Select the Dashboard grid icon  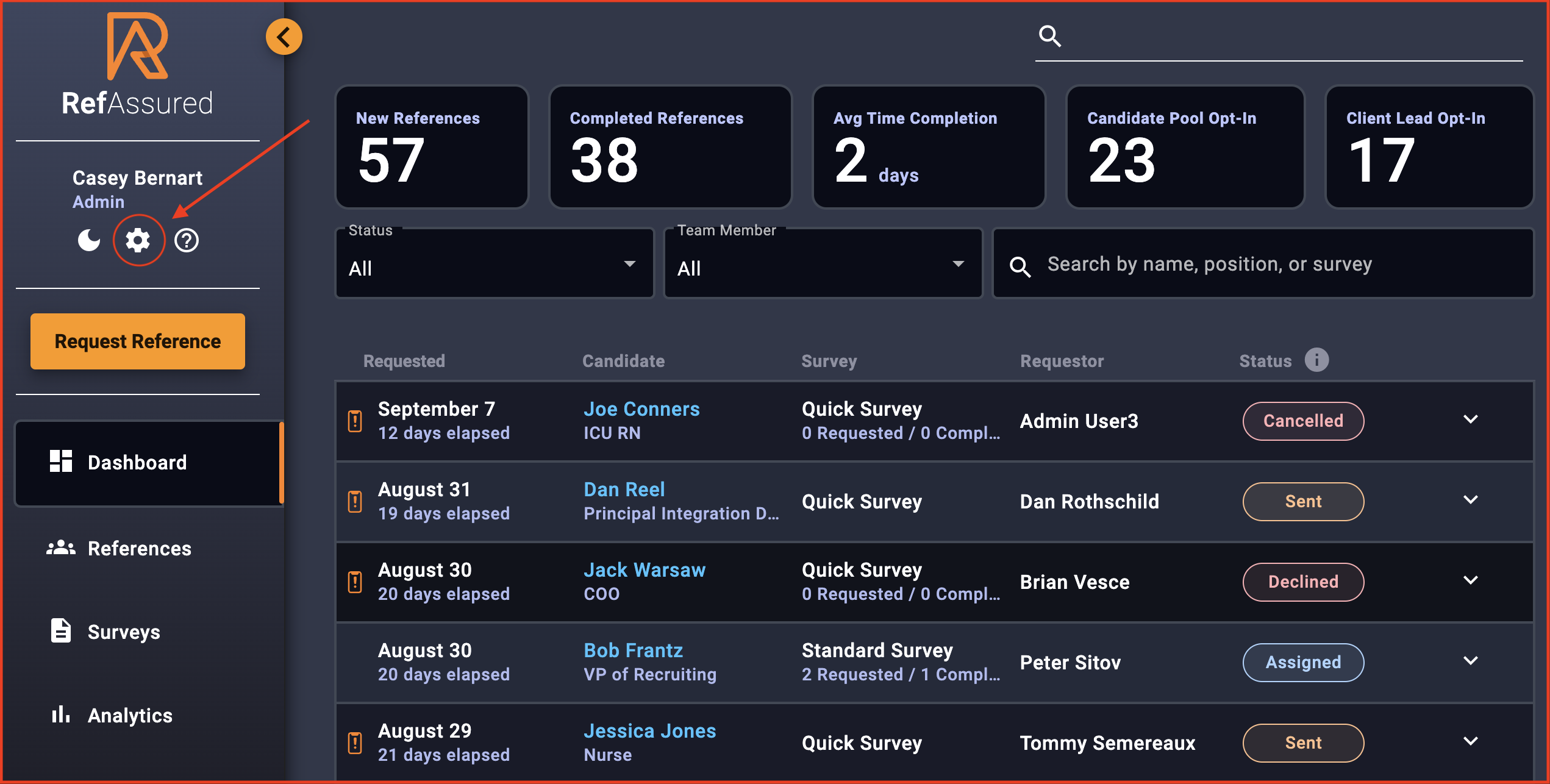60,462
